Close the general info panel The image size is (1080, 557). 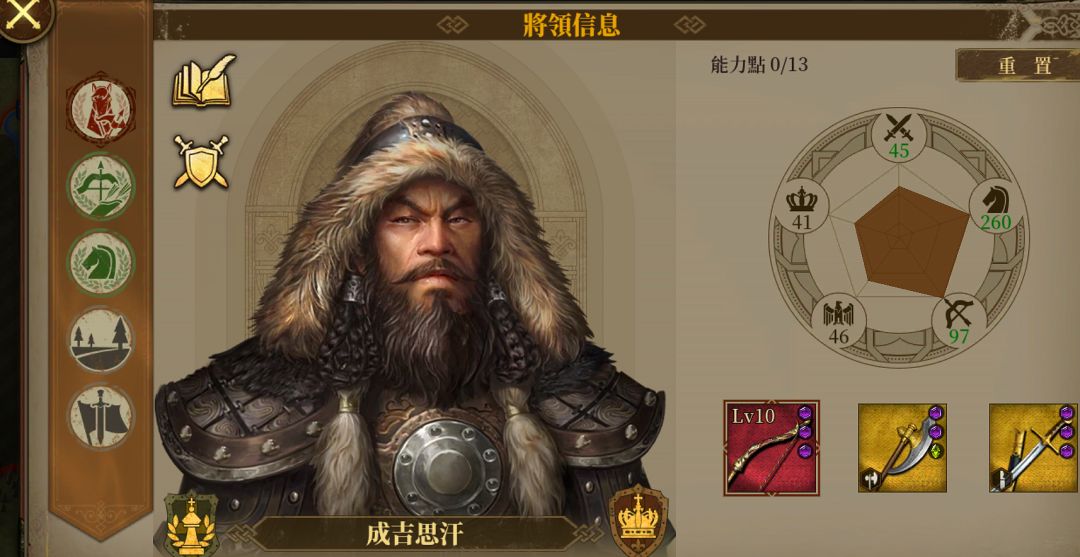tap(23, 17)
